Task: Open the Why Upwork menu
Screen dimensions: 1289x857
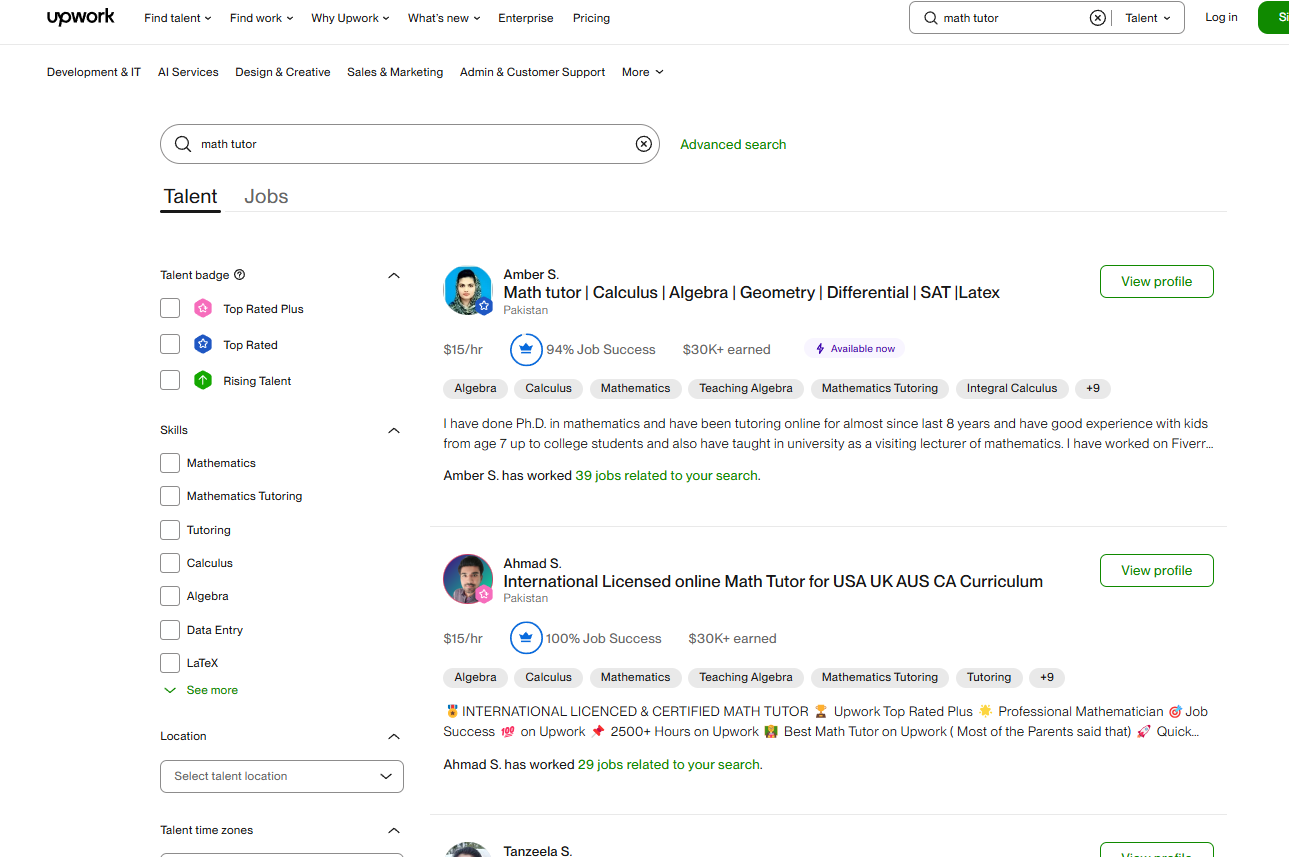Action: [350, 18]
